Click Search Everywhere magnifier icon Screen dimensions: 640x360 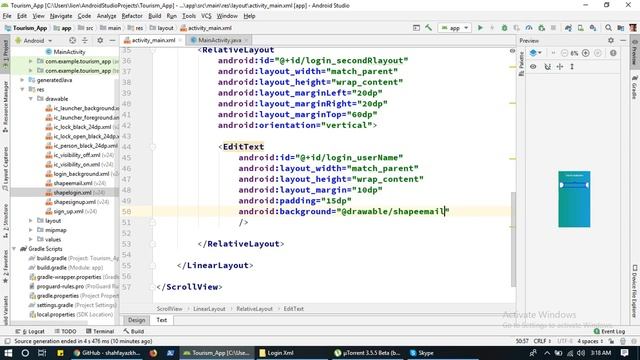(x=609, y=28)
